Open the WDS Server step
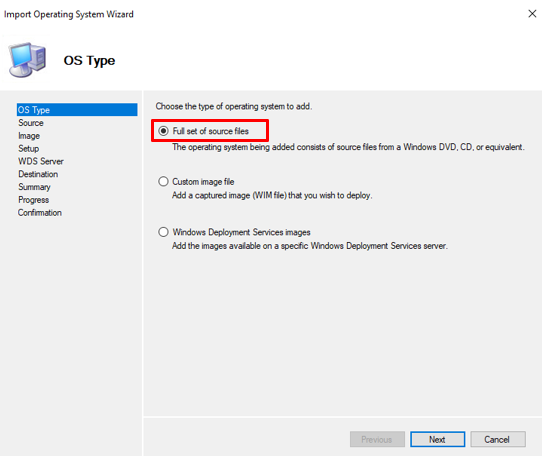This screenshot has height=456, width=542. (41, 161)
